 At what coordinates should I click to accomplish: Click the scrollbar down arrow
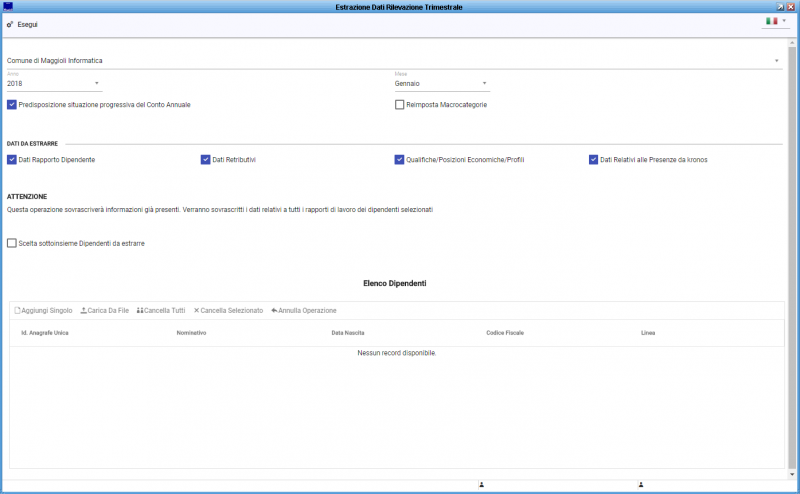[x=792, y=475]
